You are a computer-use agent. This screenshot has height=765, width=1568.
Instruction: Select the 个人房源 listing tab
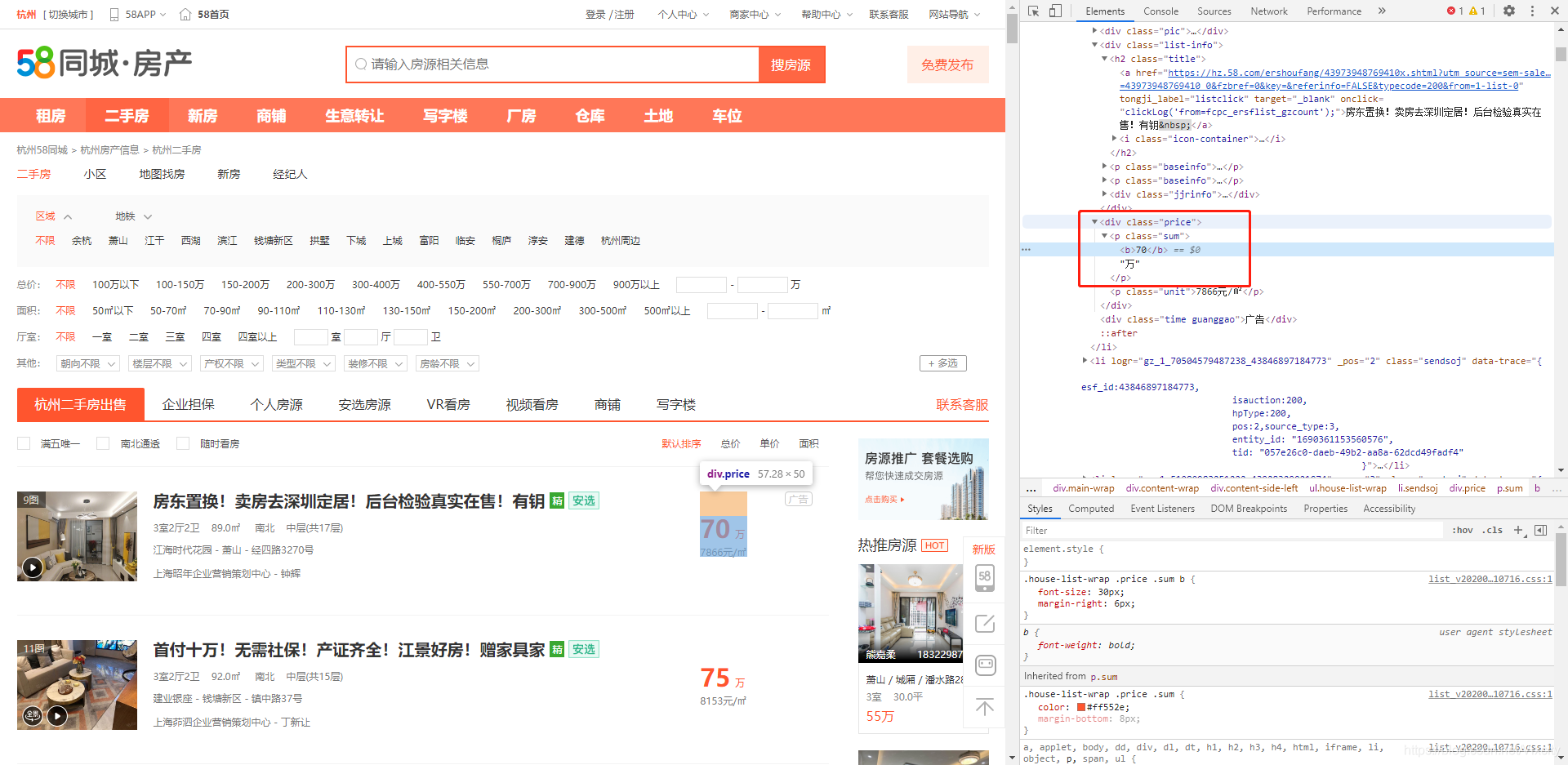pyautogui.click(x=277, y=404)
